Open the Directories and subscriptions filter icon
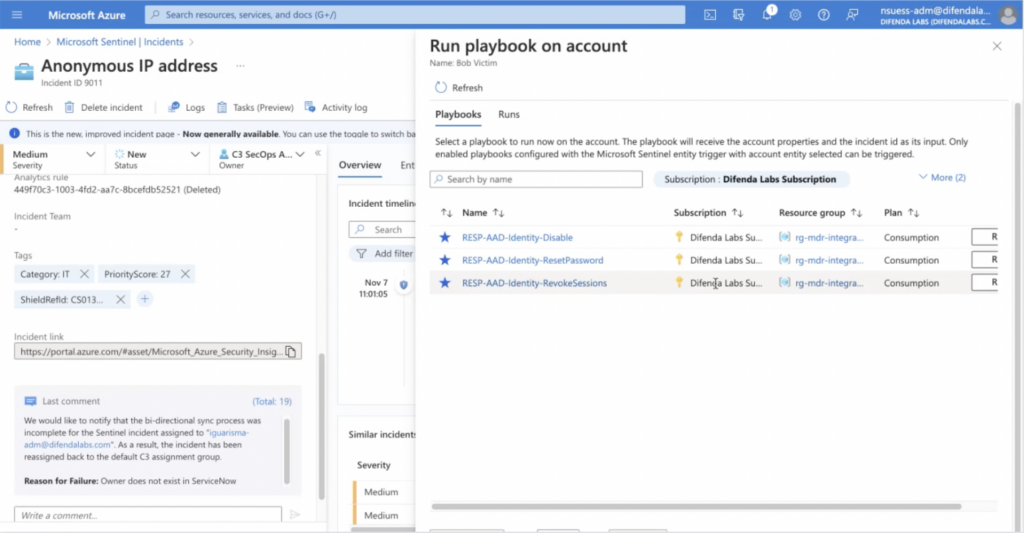The image size is (1024, 533). (739, 14)
